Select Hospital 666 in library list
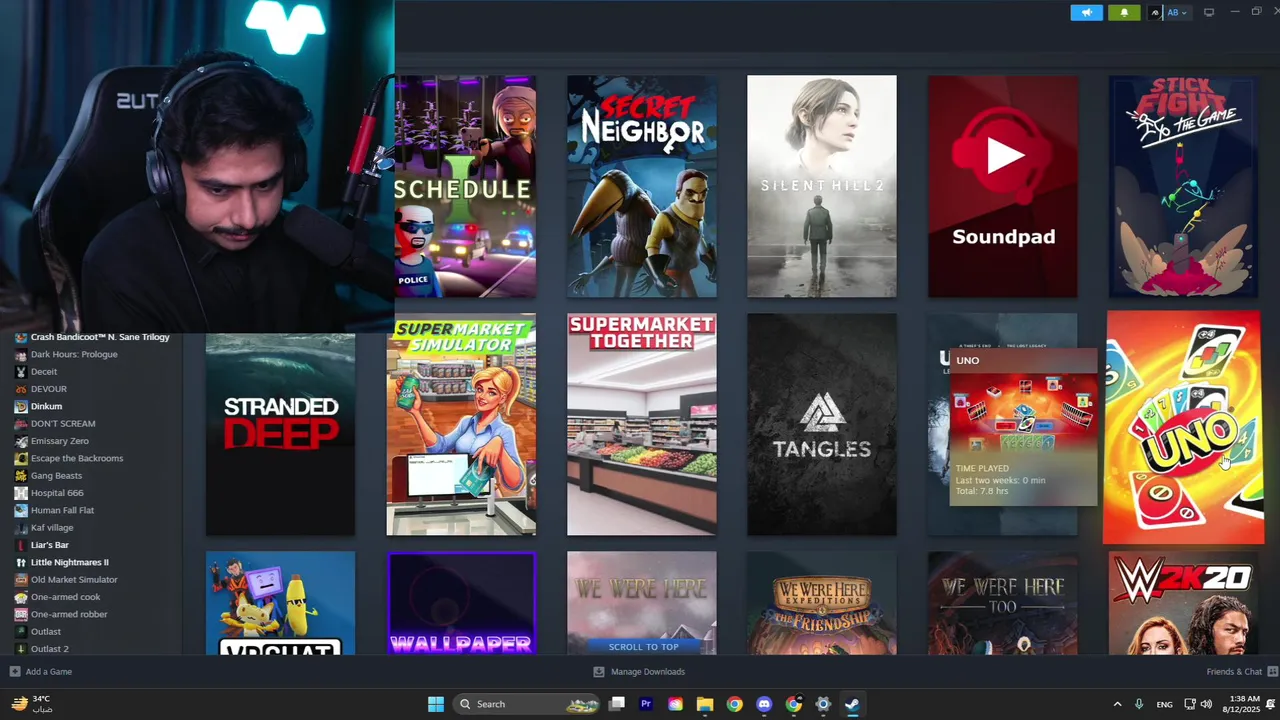This screenshot has height=720, width=1280. (57, 493)
